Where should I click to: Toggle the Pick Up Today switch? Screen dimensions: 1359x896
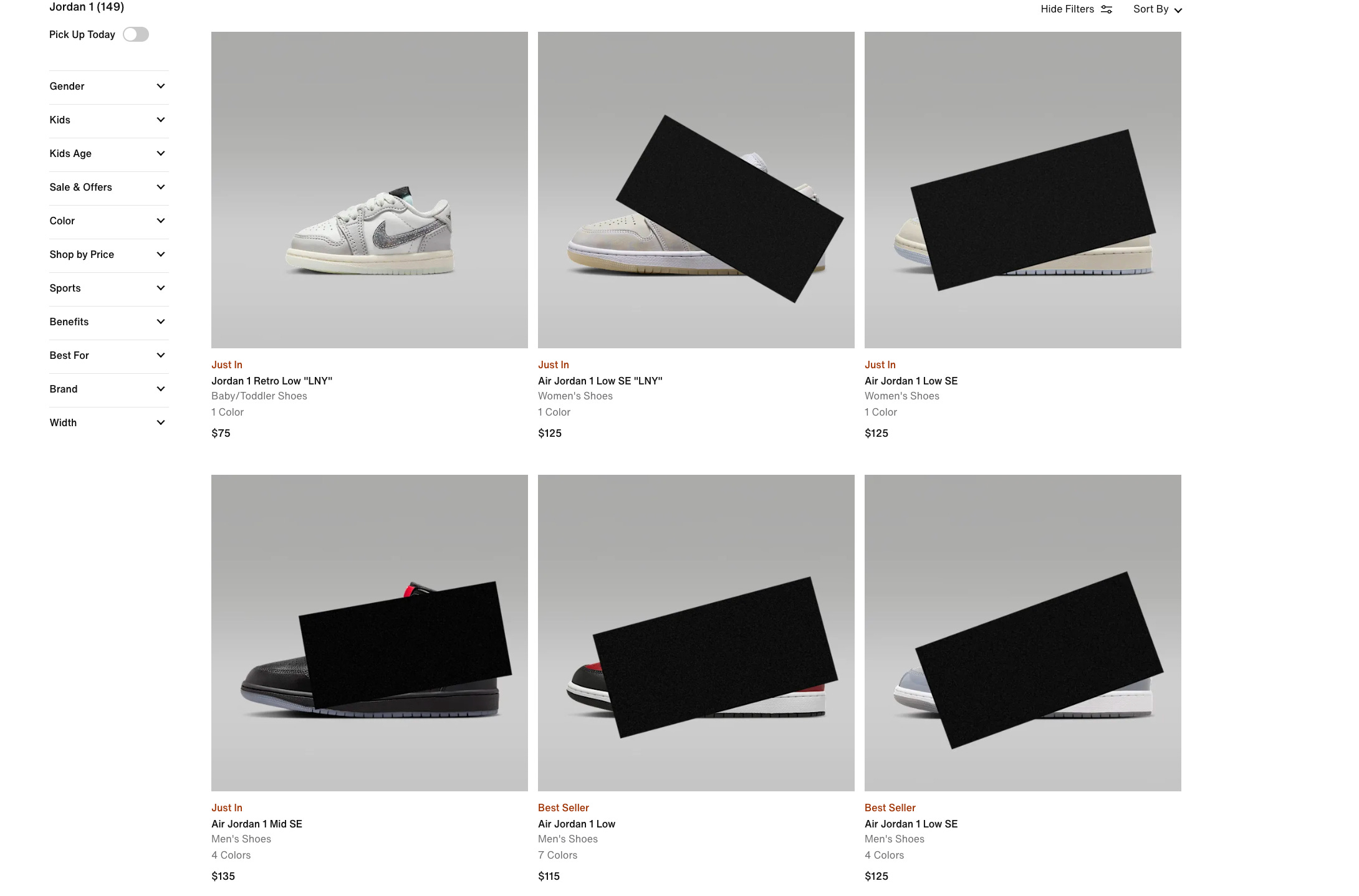click(136, 34)
